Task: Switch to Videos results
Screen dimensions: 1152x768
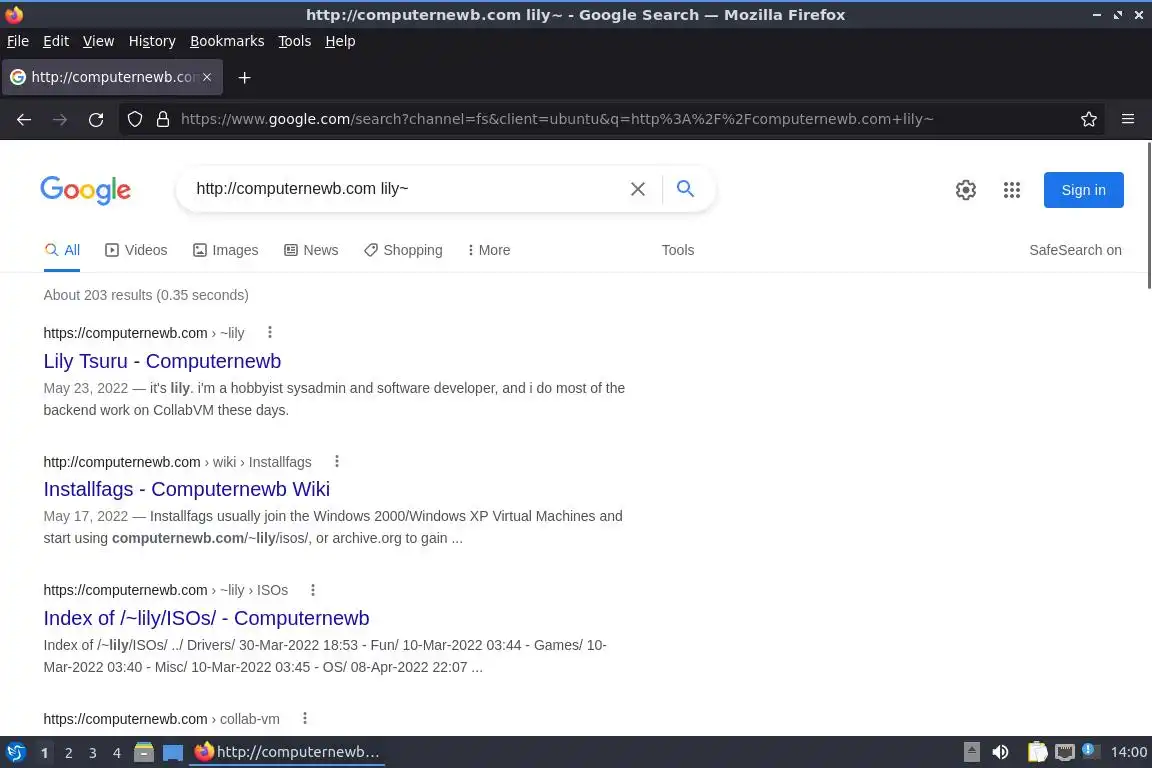Action: 136,250
